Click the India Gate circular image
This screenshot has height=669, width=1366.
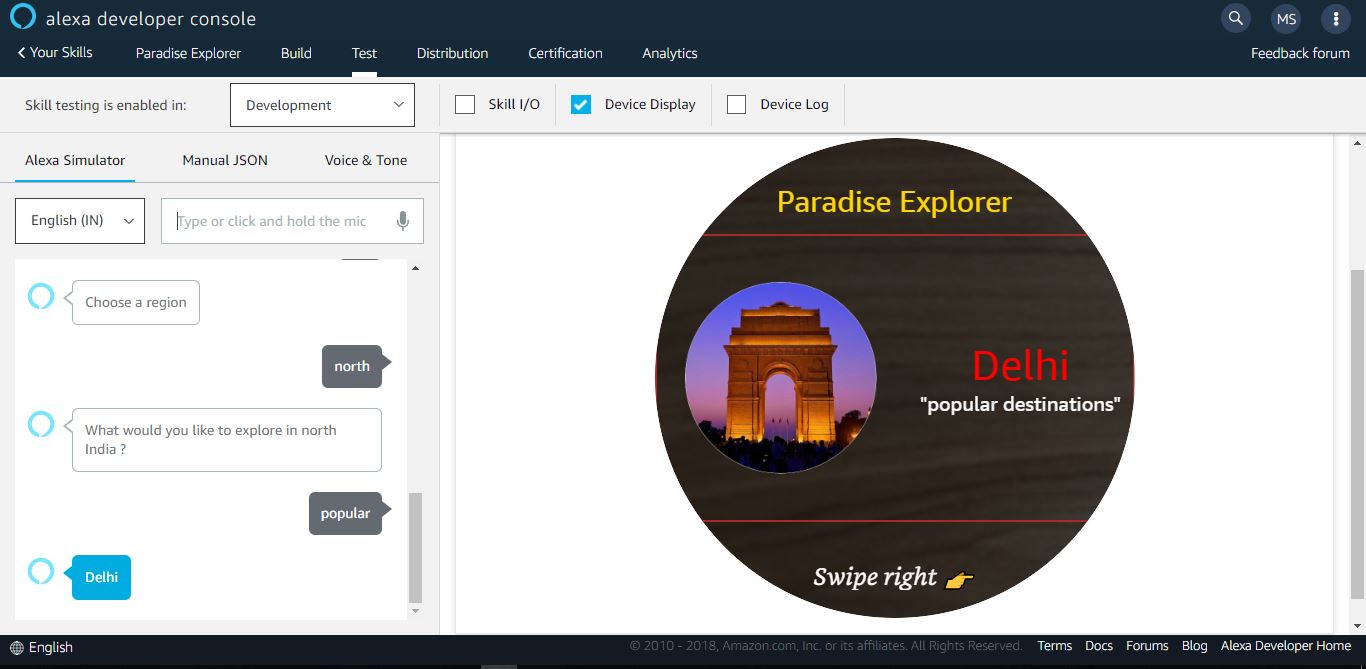tap(781, 378)
